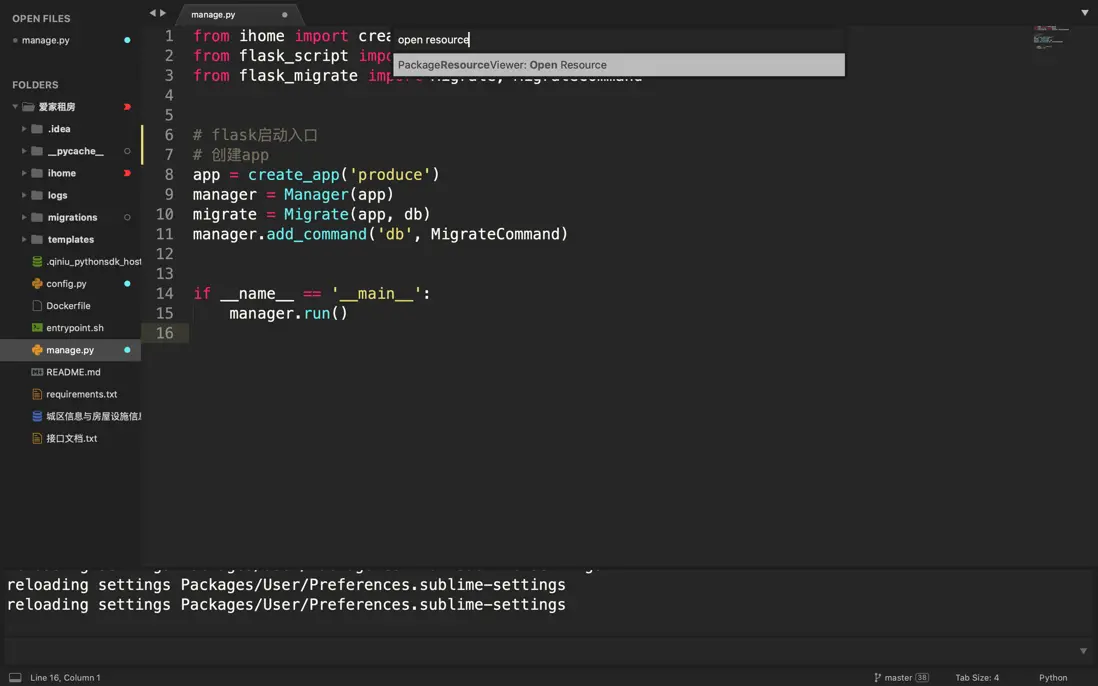The height and width of the screenshot is (686, 1098).
Task: Go to the previous tab arrow
Action: coord(152,13)
